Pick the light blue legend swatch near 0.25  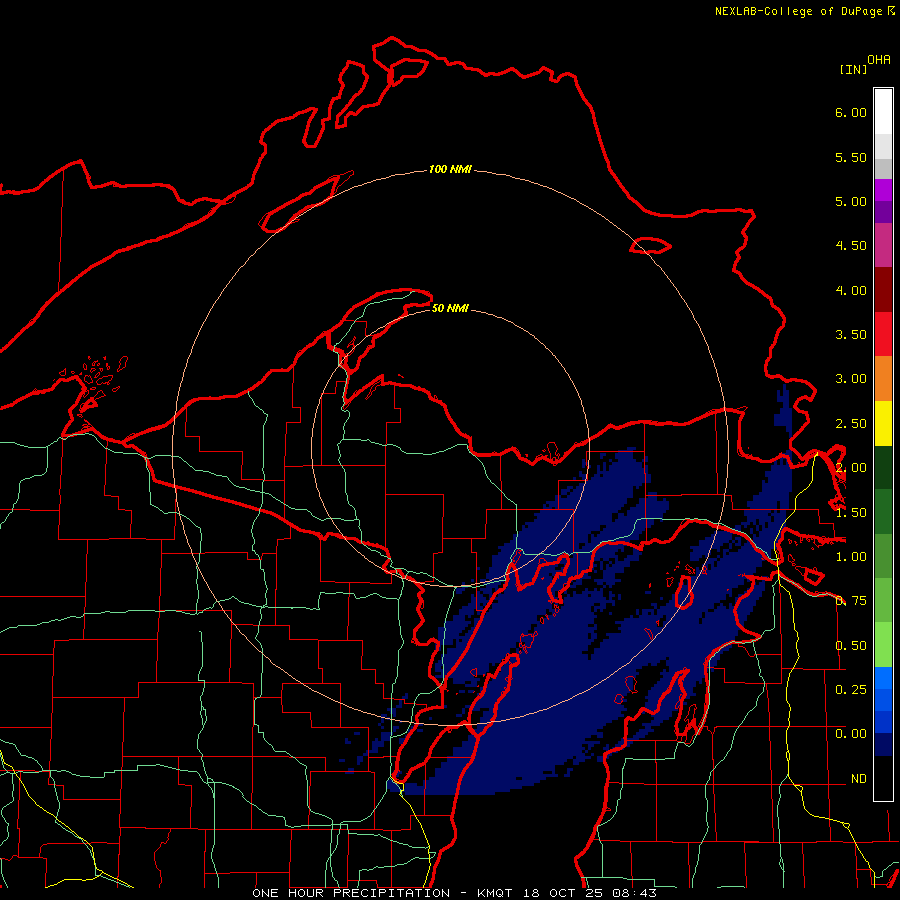point(883,678)
